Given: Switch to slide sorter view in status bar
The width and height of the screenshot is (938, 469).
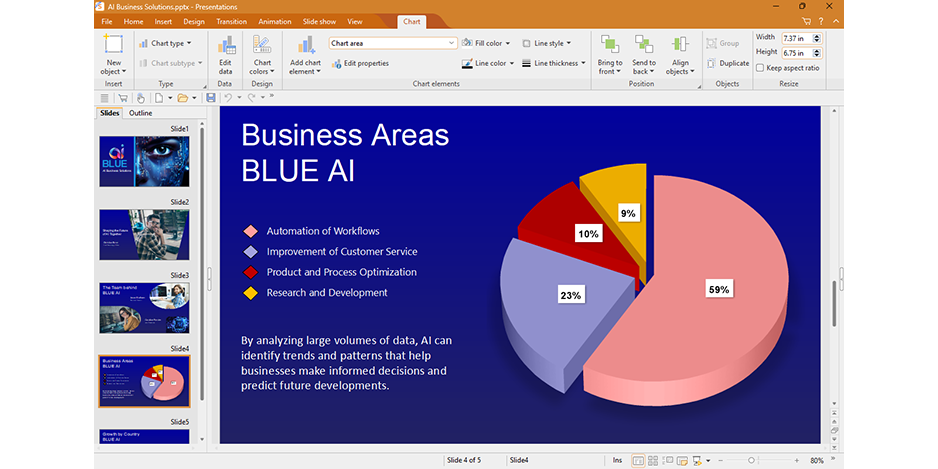Looking at the screenshot, I should click(653, 460).
